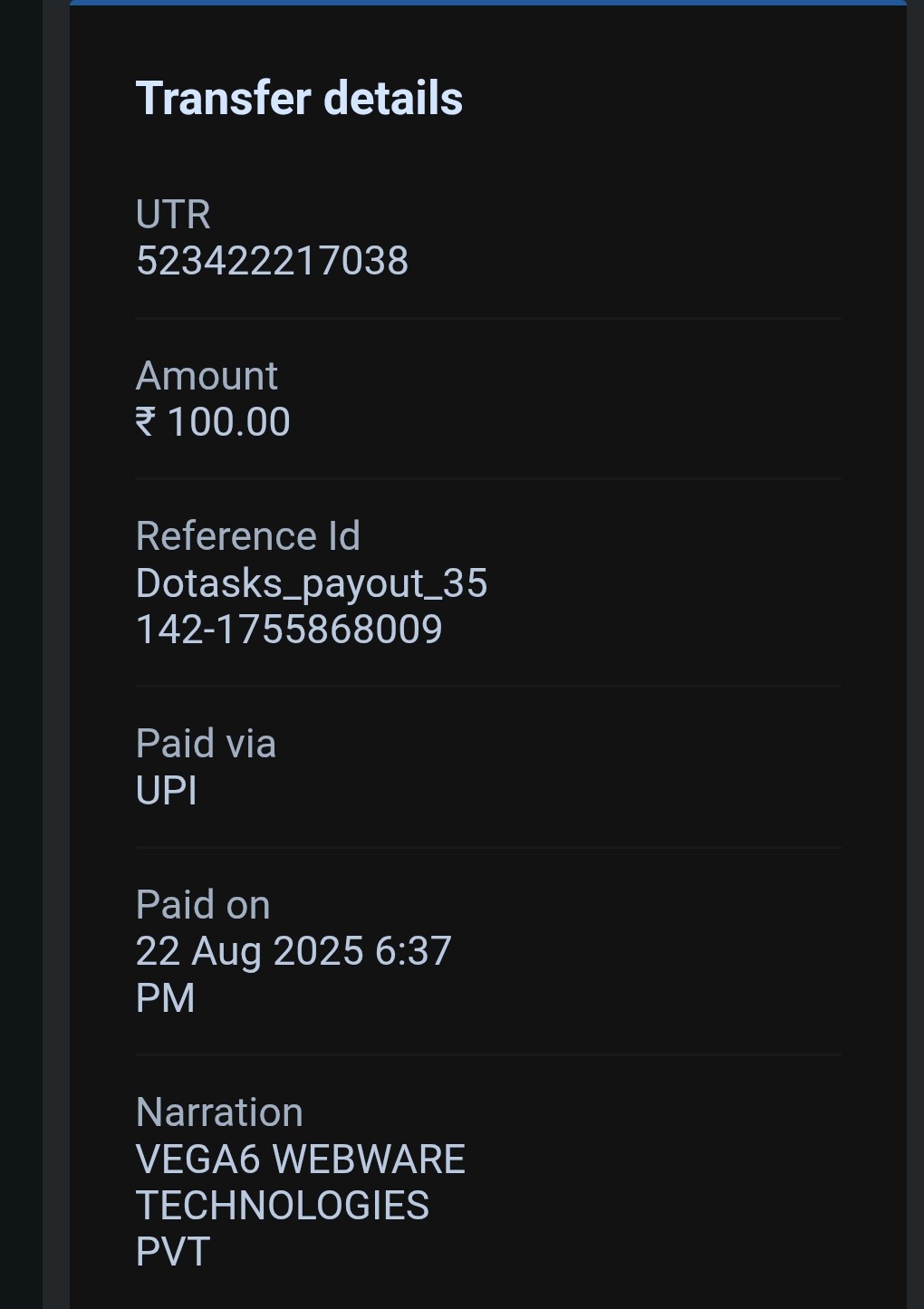Click the PVT text in narration
Screen dimensions: 924x1309
[x=172, y=1252]
